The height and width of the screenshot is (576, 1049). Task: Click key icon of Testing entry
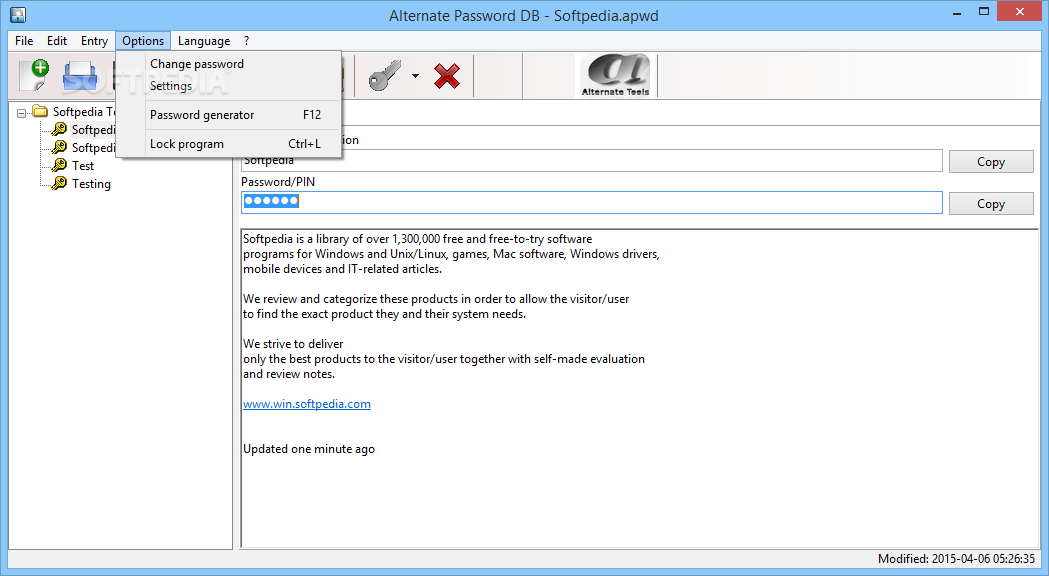(x=60, y=183)
